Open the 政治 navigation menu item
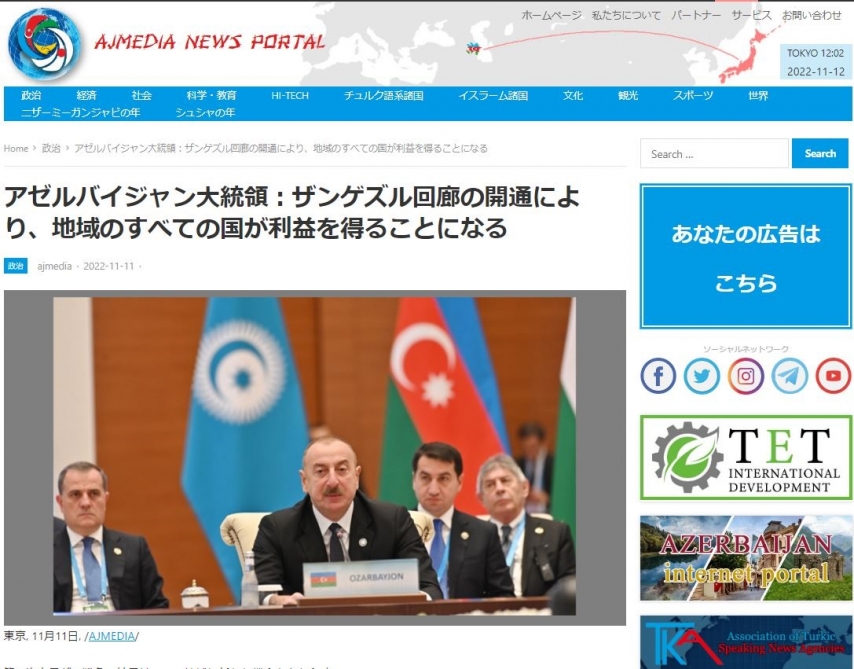Screen dimensions: 854x669 click(31, 96)
